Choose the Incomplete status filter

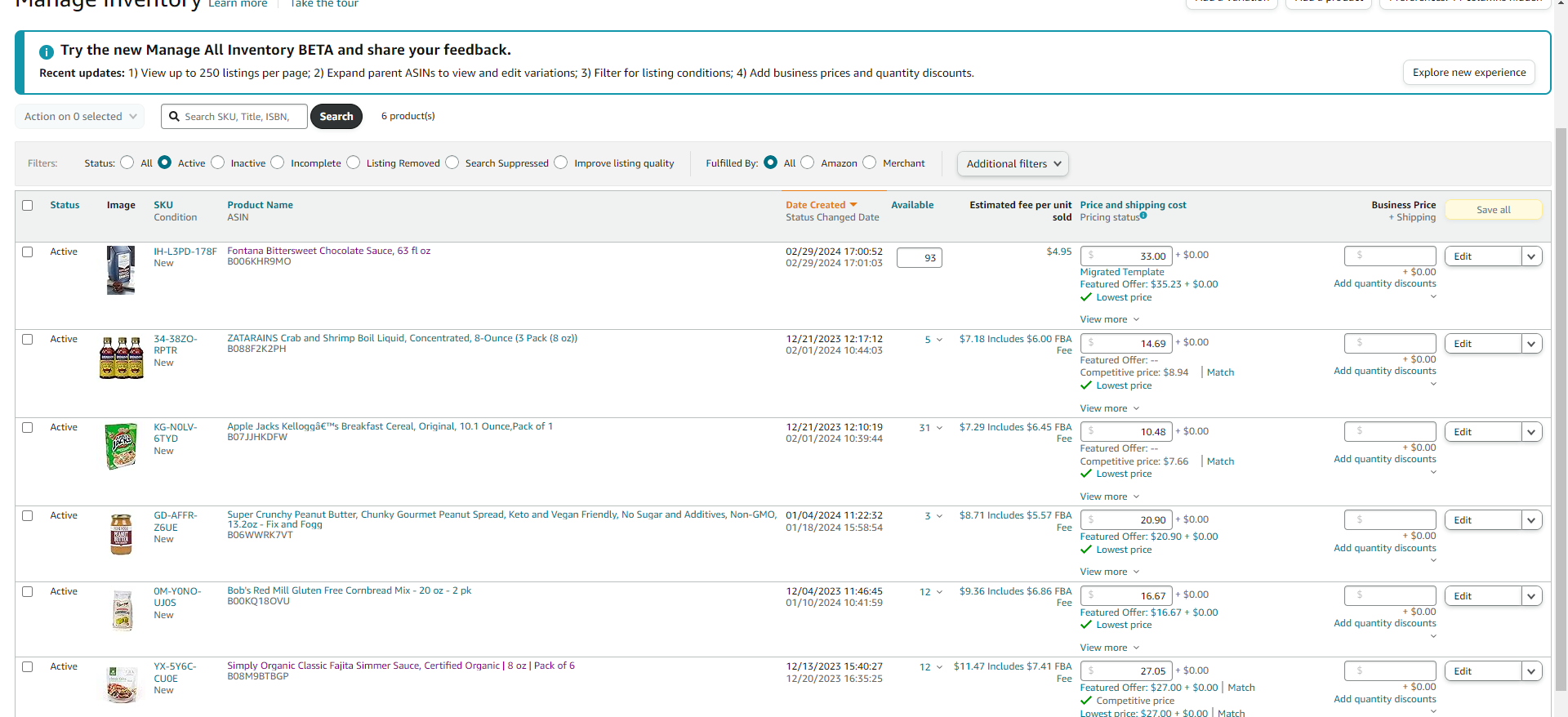[x=278, y=163]
